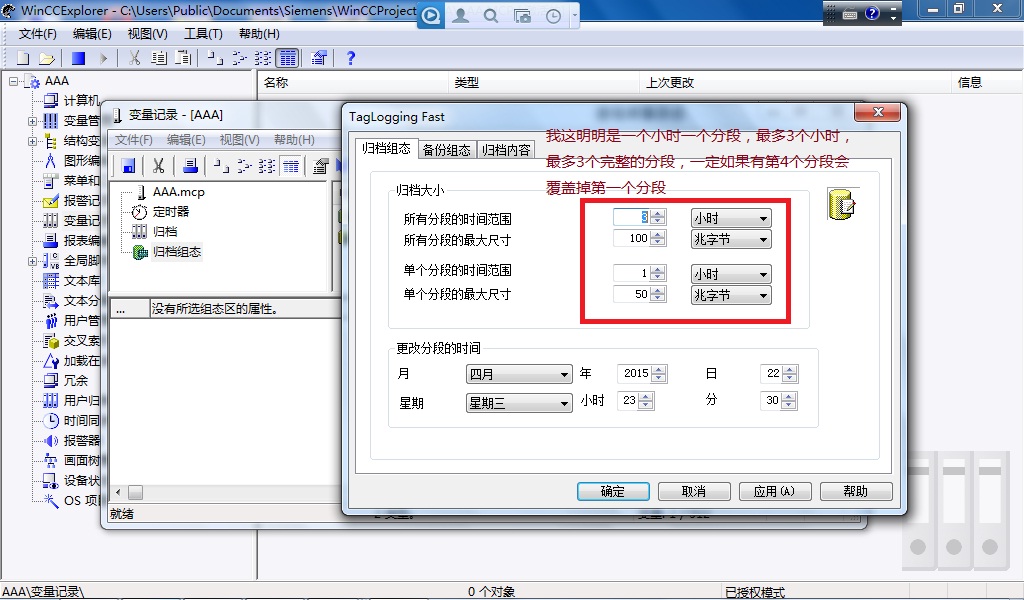This screenshot has height=600, width=1024.
Task: Select 定时器 in 变量记录 tree
Action: (x=170, y=212)
